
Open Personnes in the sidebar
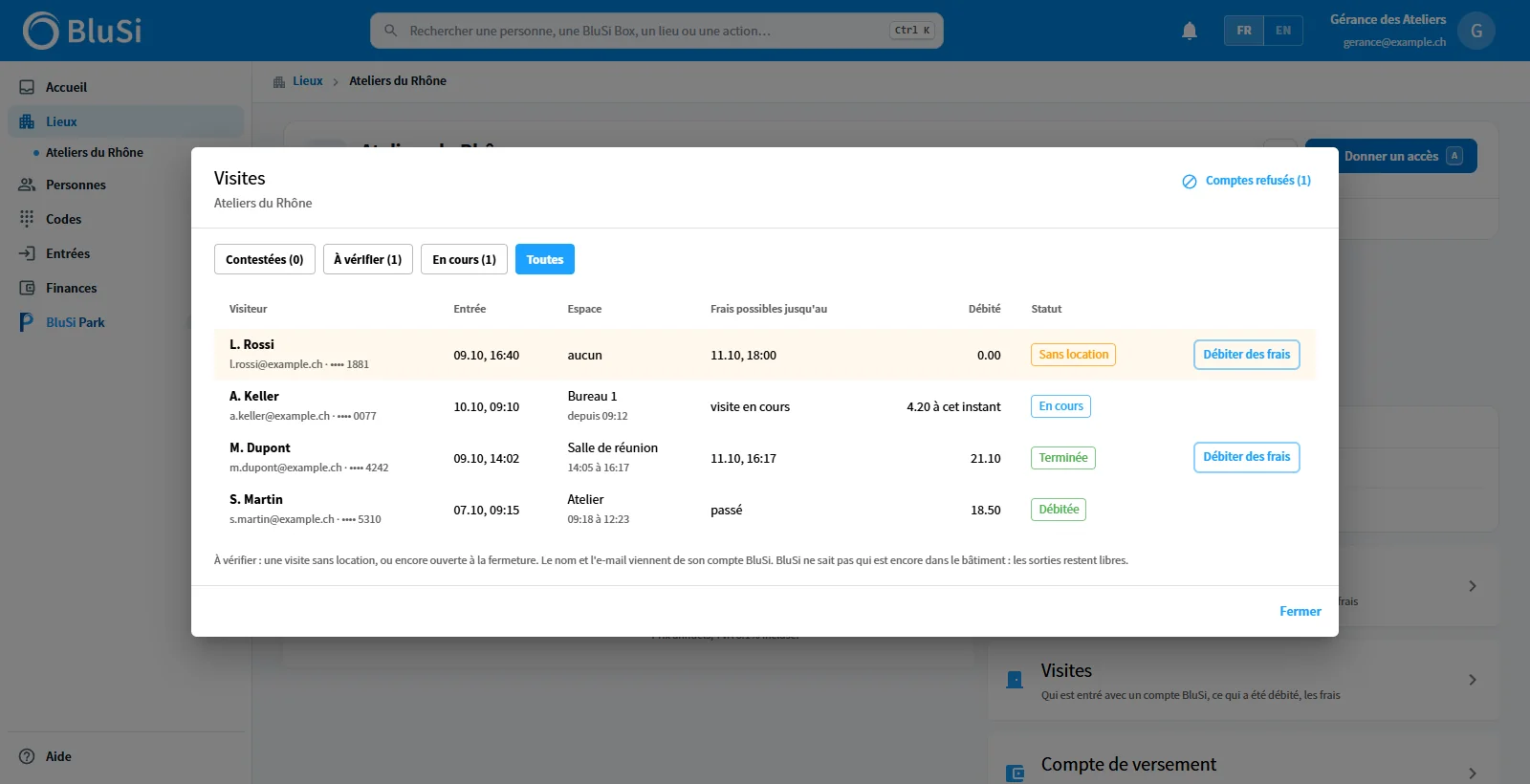[126, 185]
